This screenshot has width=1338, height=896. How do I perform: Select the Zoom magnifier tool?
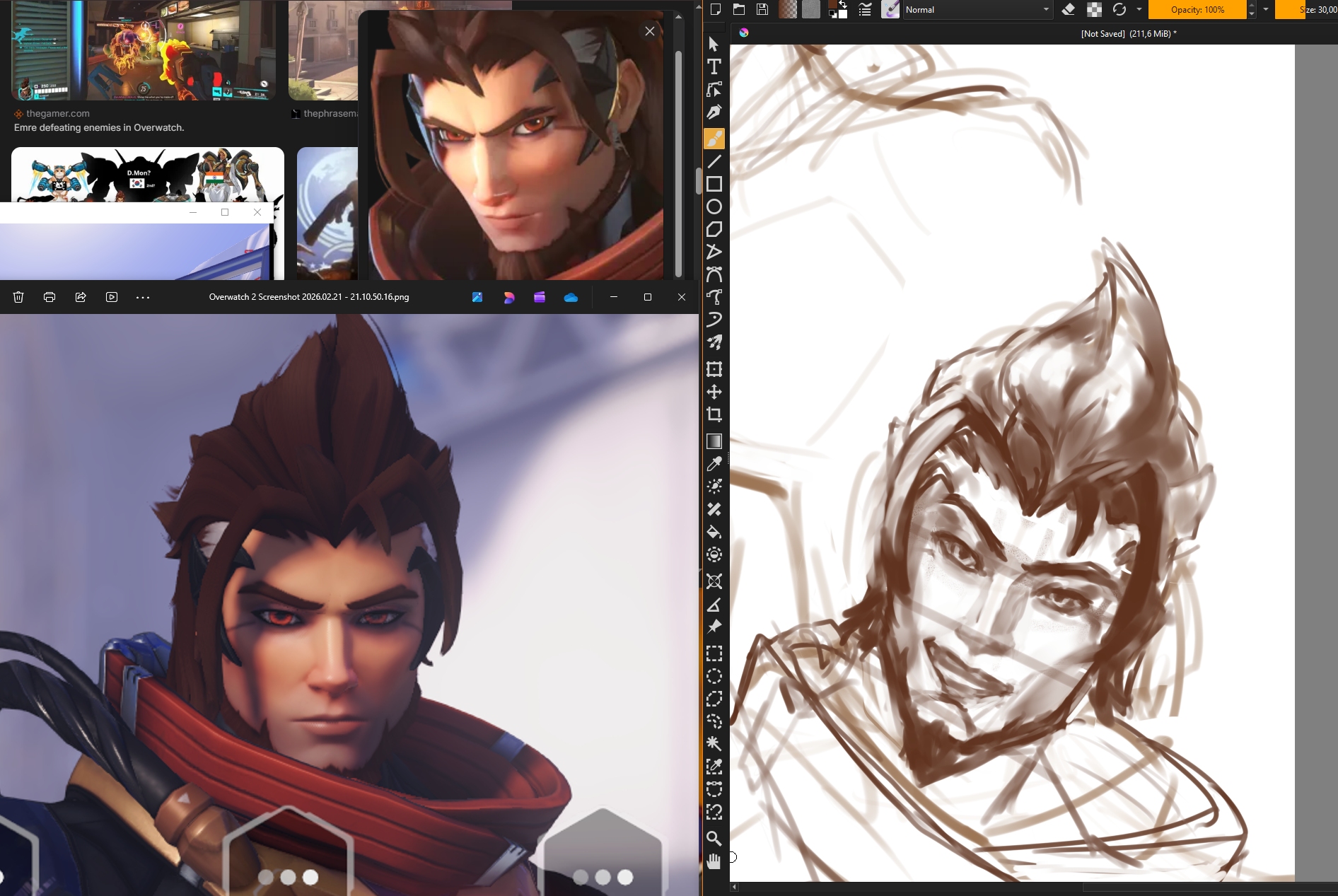tap(714, 839)
